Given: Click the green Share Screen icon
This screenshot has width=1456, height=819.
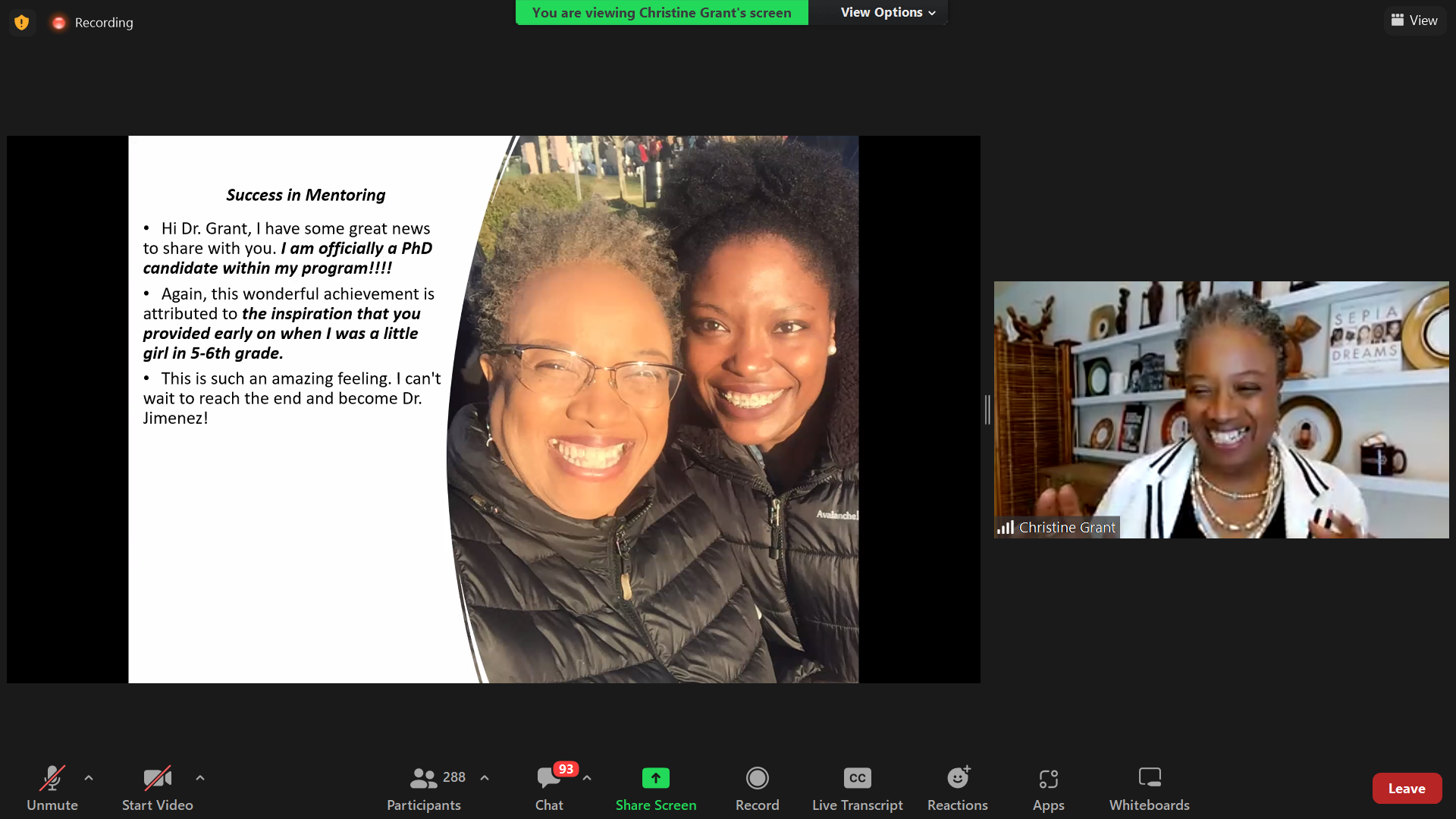Looking at the screenshot, I should click(x=655, y=778).
